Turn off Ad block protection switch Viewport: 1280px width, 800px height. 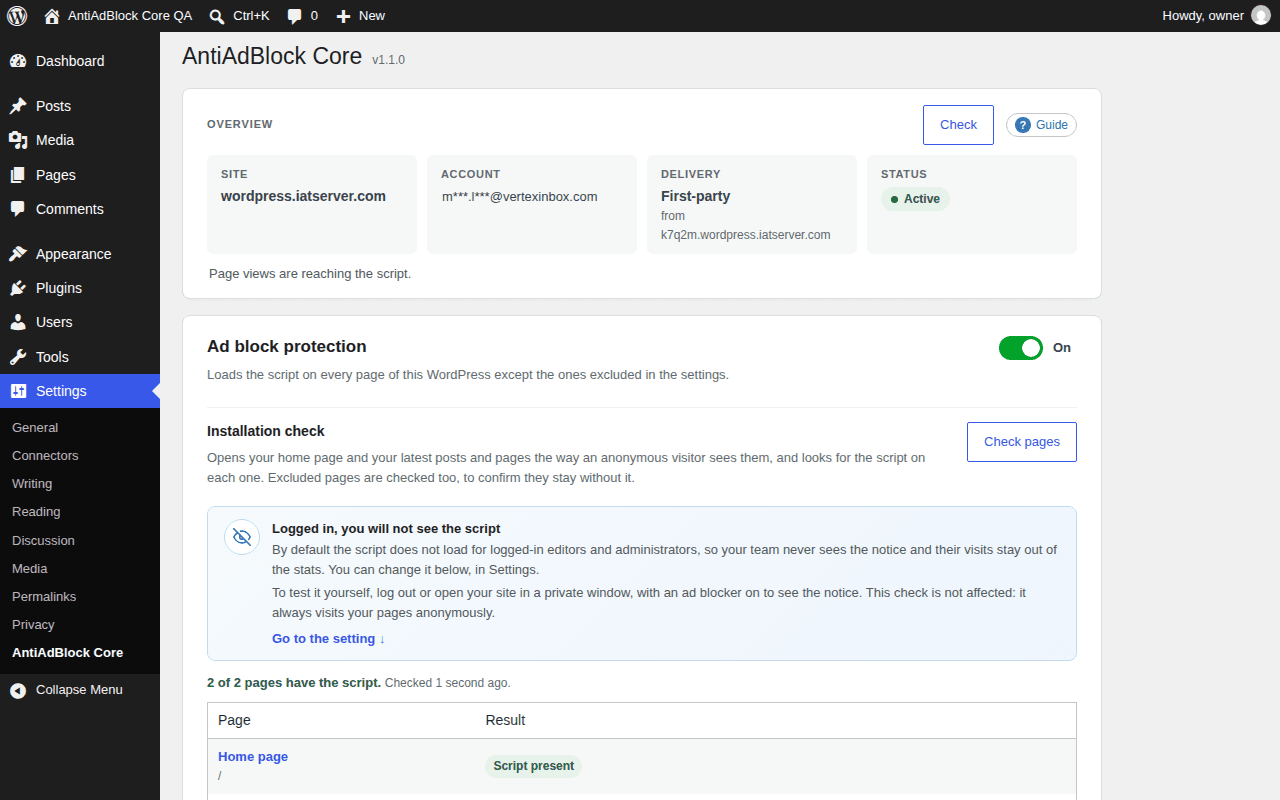tap(1021, 348)
